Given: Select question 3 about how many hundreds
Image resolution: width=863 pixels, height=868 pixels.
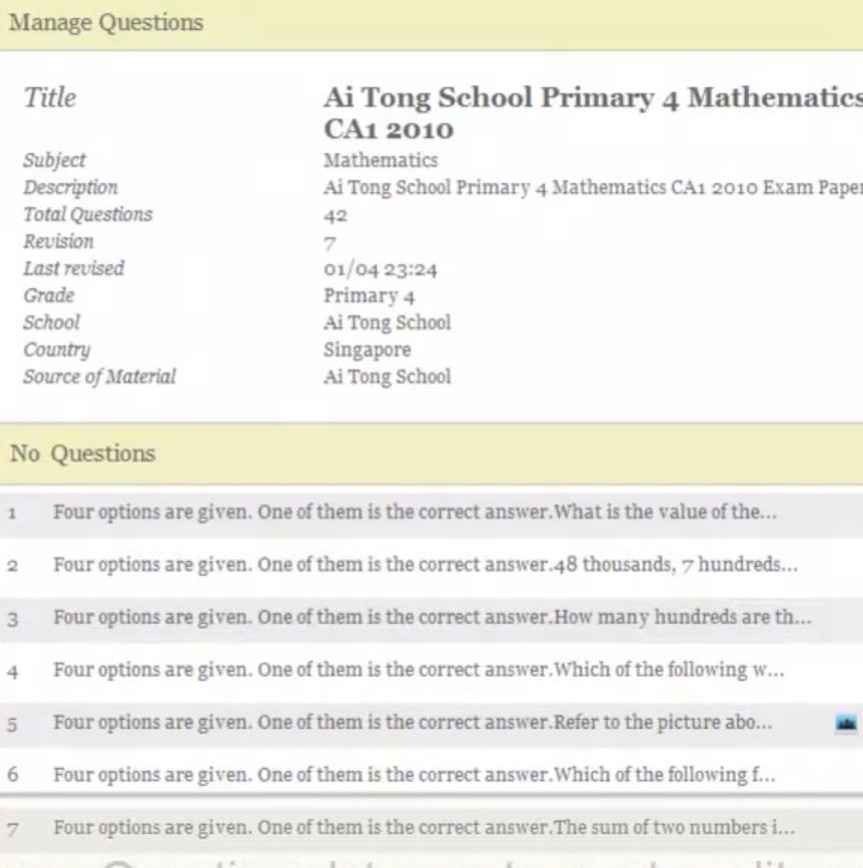Looking at the screenshot, I should click(432, 618).
